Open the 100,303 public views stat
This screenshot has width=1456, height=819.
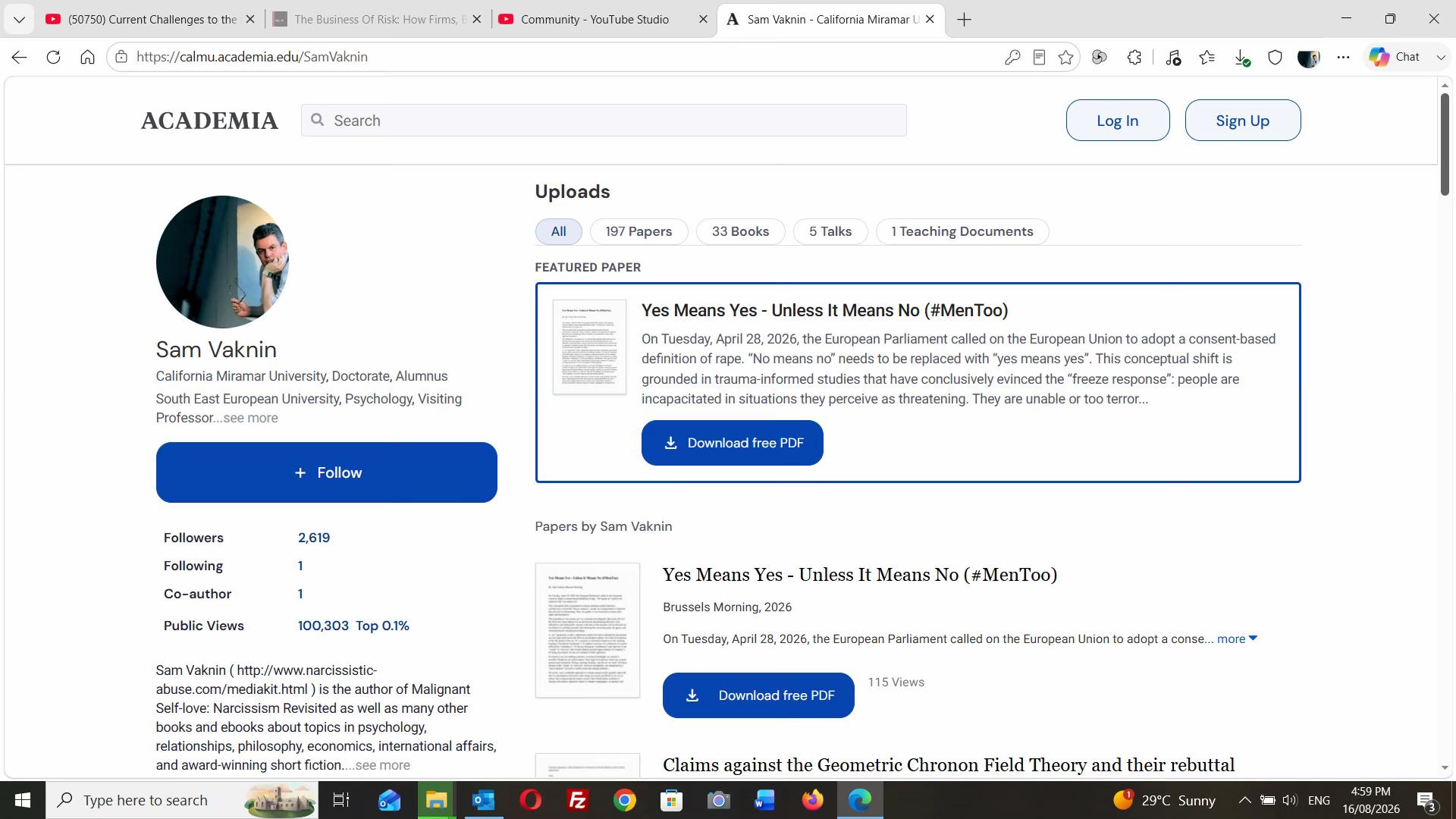pos(323,626)
